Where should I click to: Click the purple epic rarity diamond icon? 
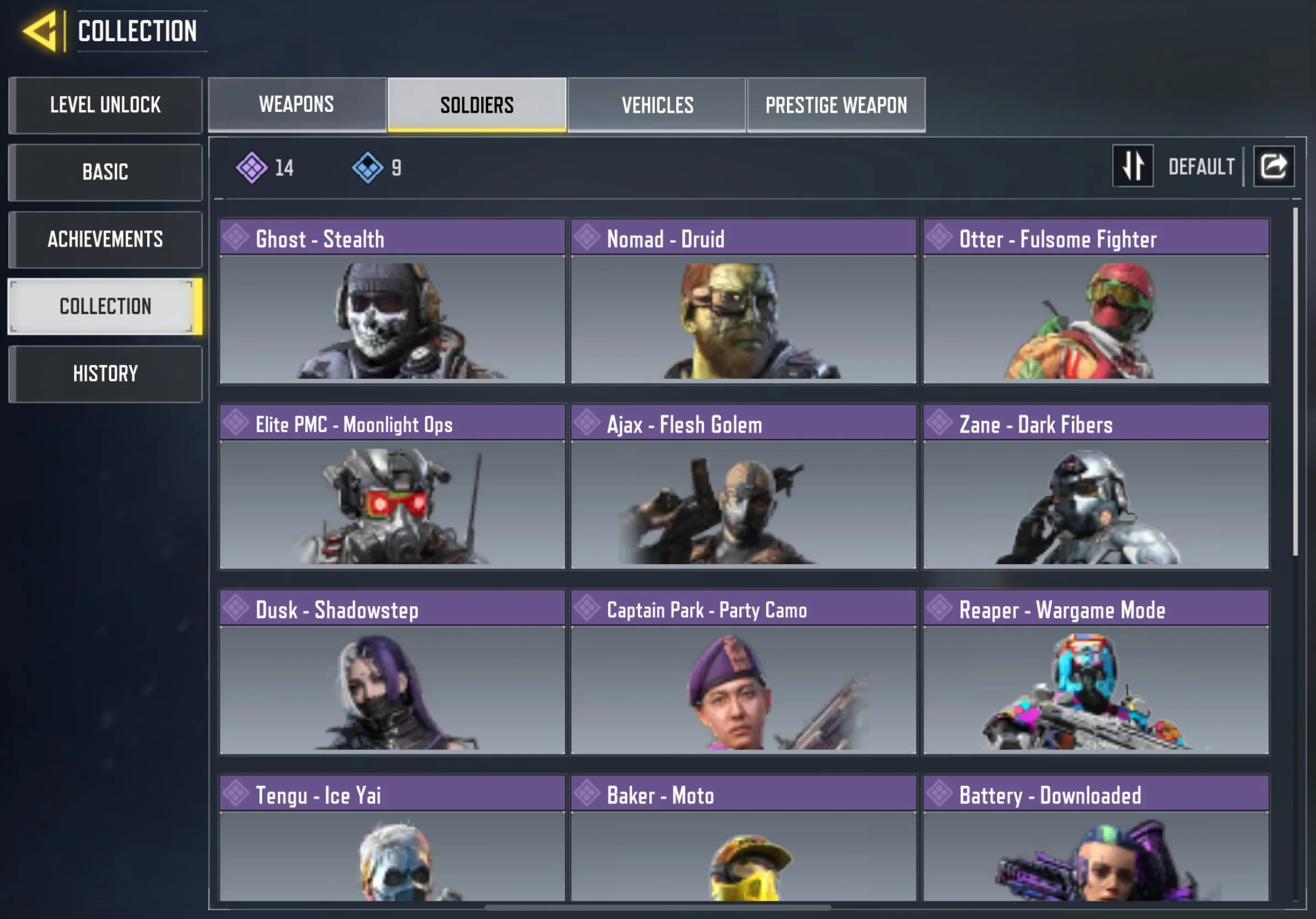pyautogui.click(x=252, y=167)
